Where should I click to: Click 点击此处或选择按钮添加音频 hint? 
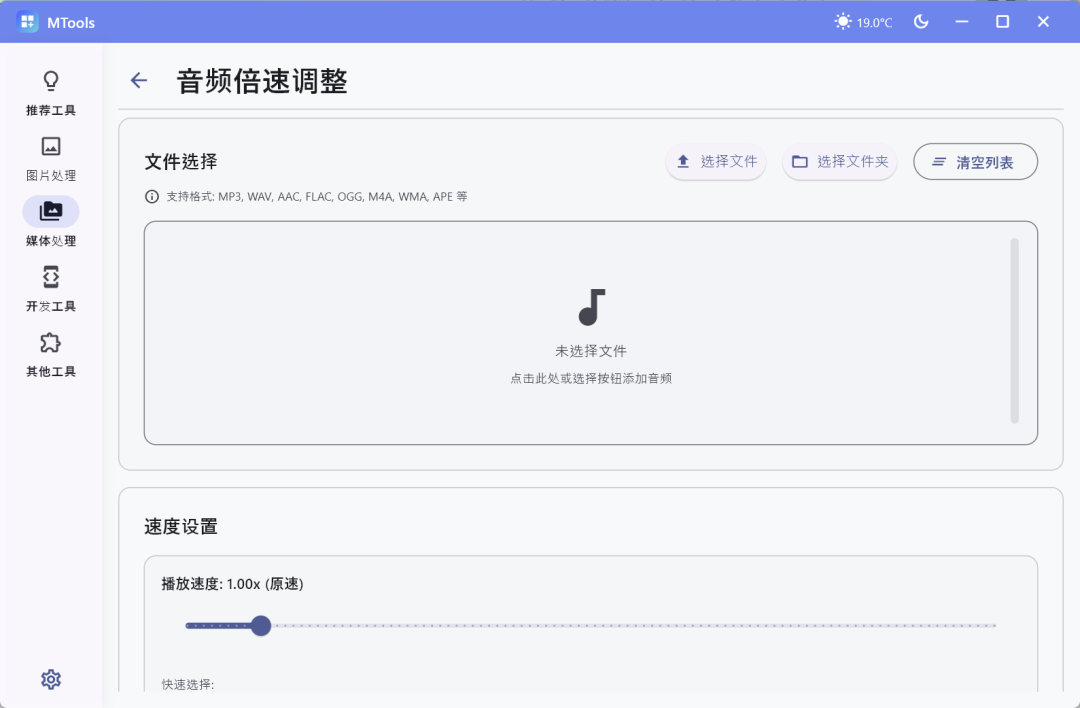(591, 379)
